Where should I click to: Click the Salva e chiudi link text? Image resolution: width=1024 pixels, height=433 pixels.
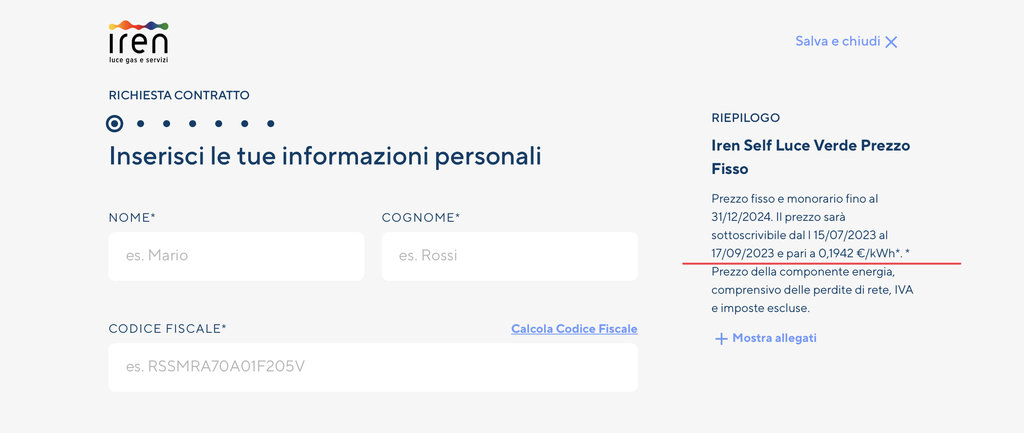(x=837, y=42)
